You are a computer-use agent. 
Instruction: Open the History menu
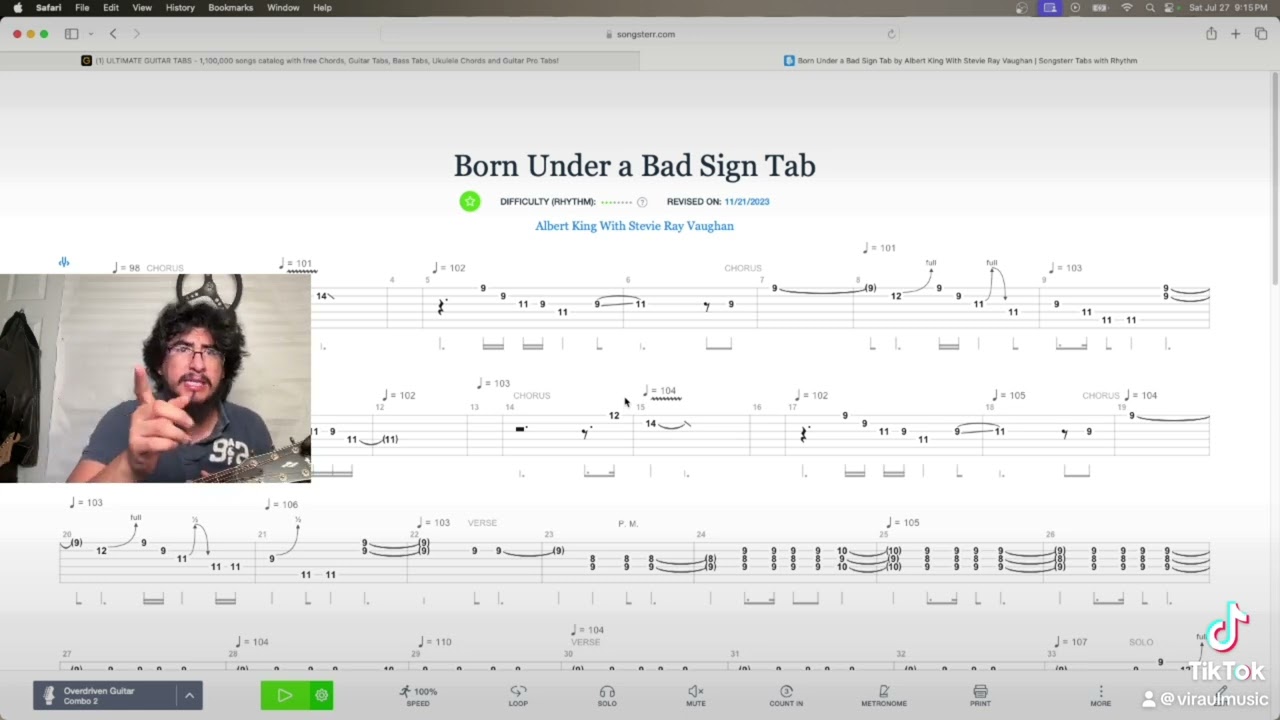[x=180, y=8]
